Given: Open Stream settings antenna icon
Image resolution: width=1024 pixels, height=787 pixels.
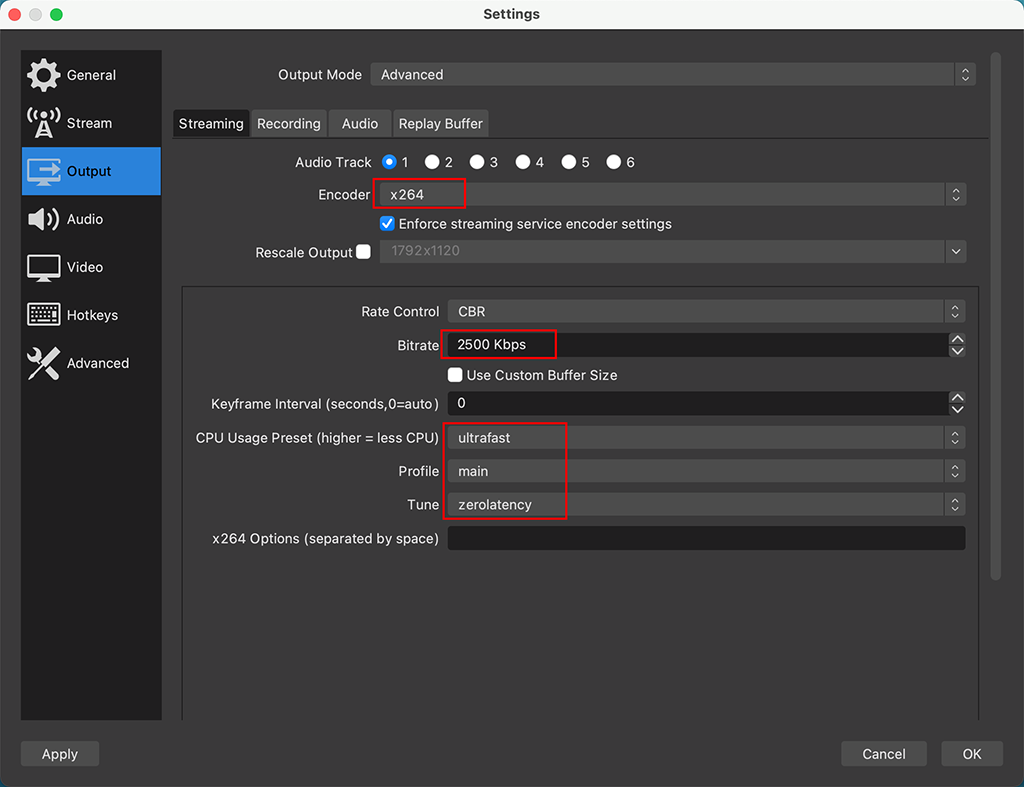Looking at the screenshot, I should [43, 123].
